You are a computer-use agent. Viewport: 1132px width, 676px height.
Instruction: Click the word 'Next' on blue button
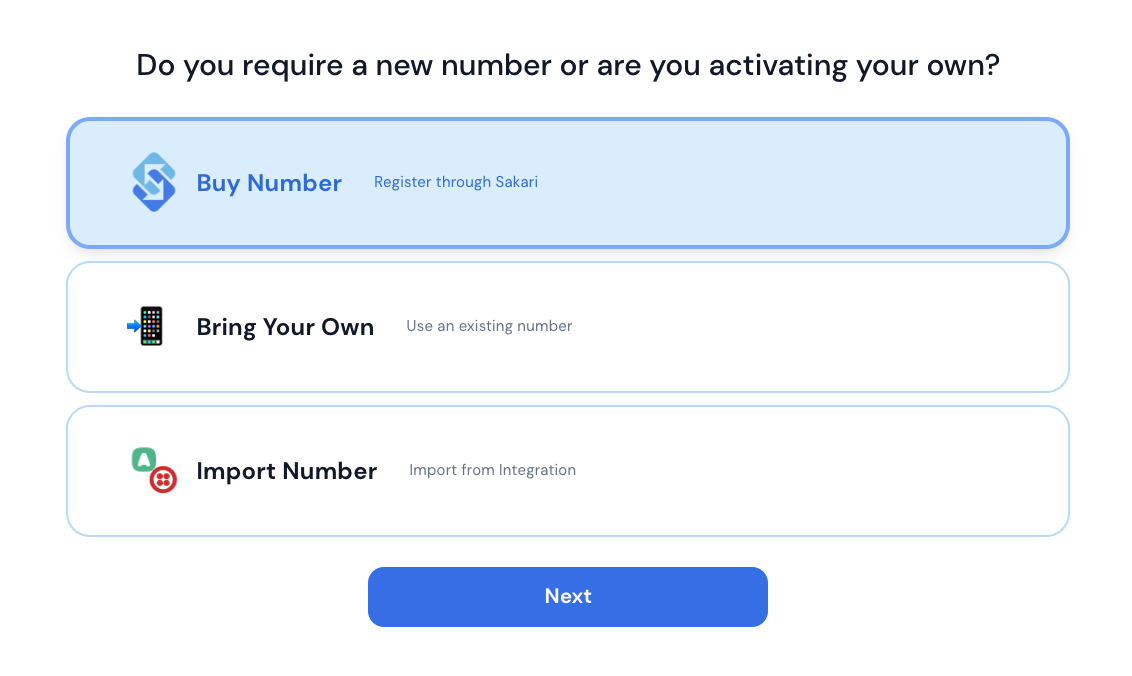click(x=567, y=596)
